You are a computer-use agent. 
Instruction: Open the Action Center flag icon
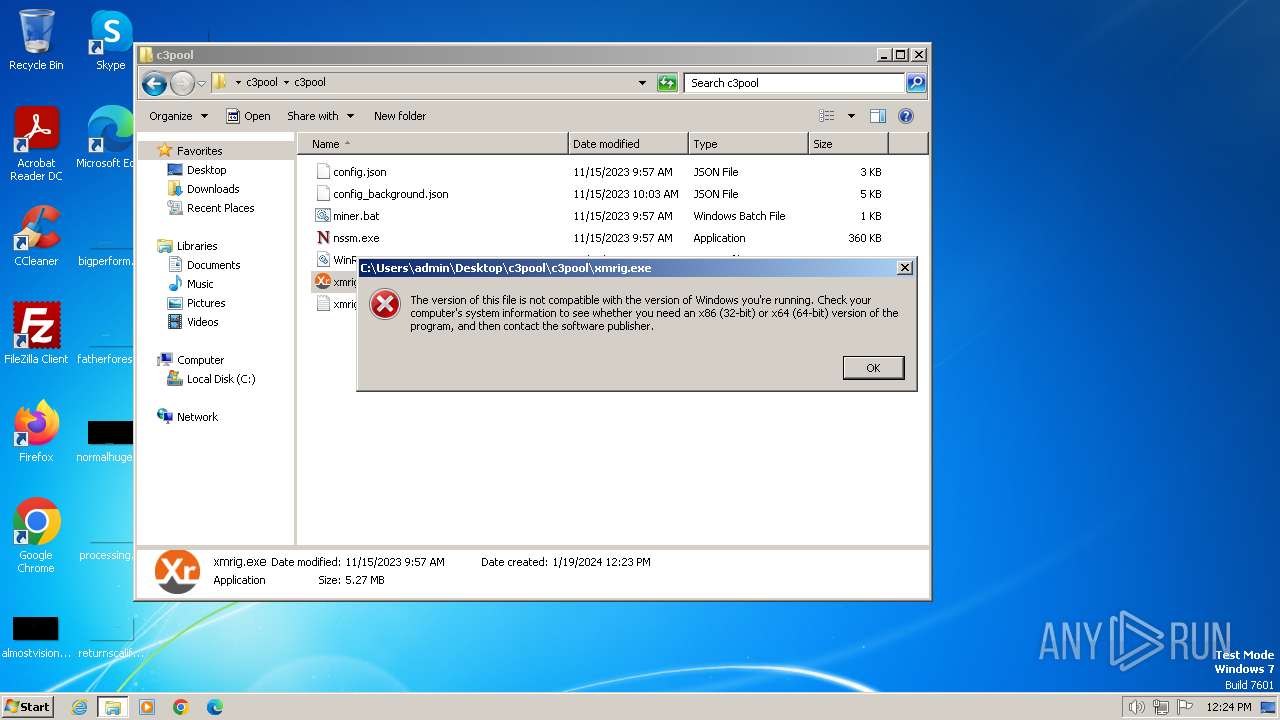coord(1185,707)
